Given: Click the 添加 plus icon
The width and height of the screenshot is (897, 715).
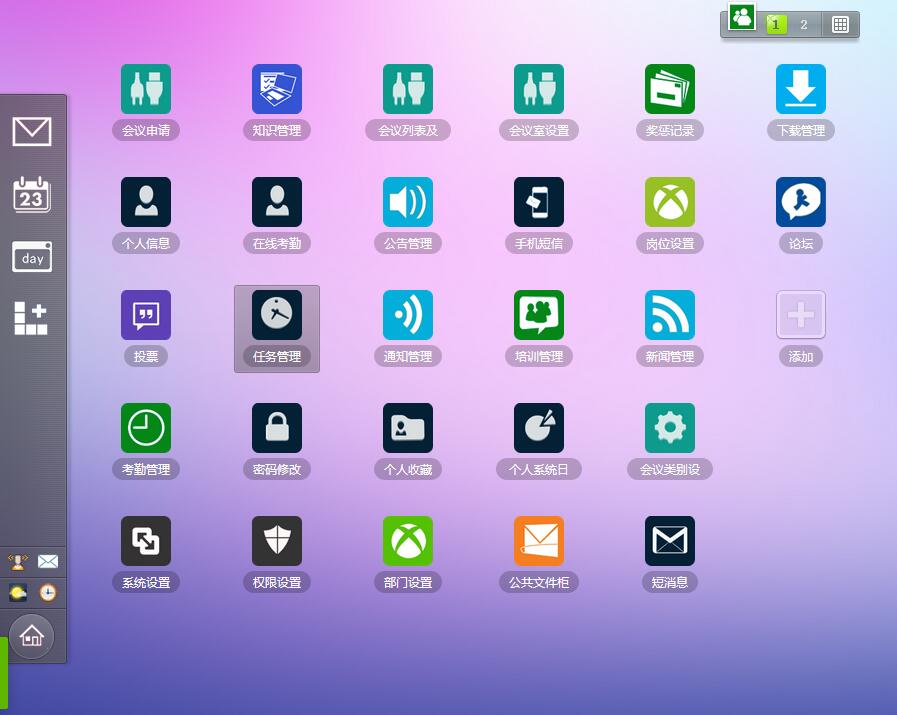Looking at the screenshot, I should coord(801,315).
